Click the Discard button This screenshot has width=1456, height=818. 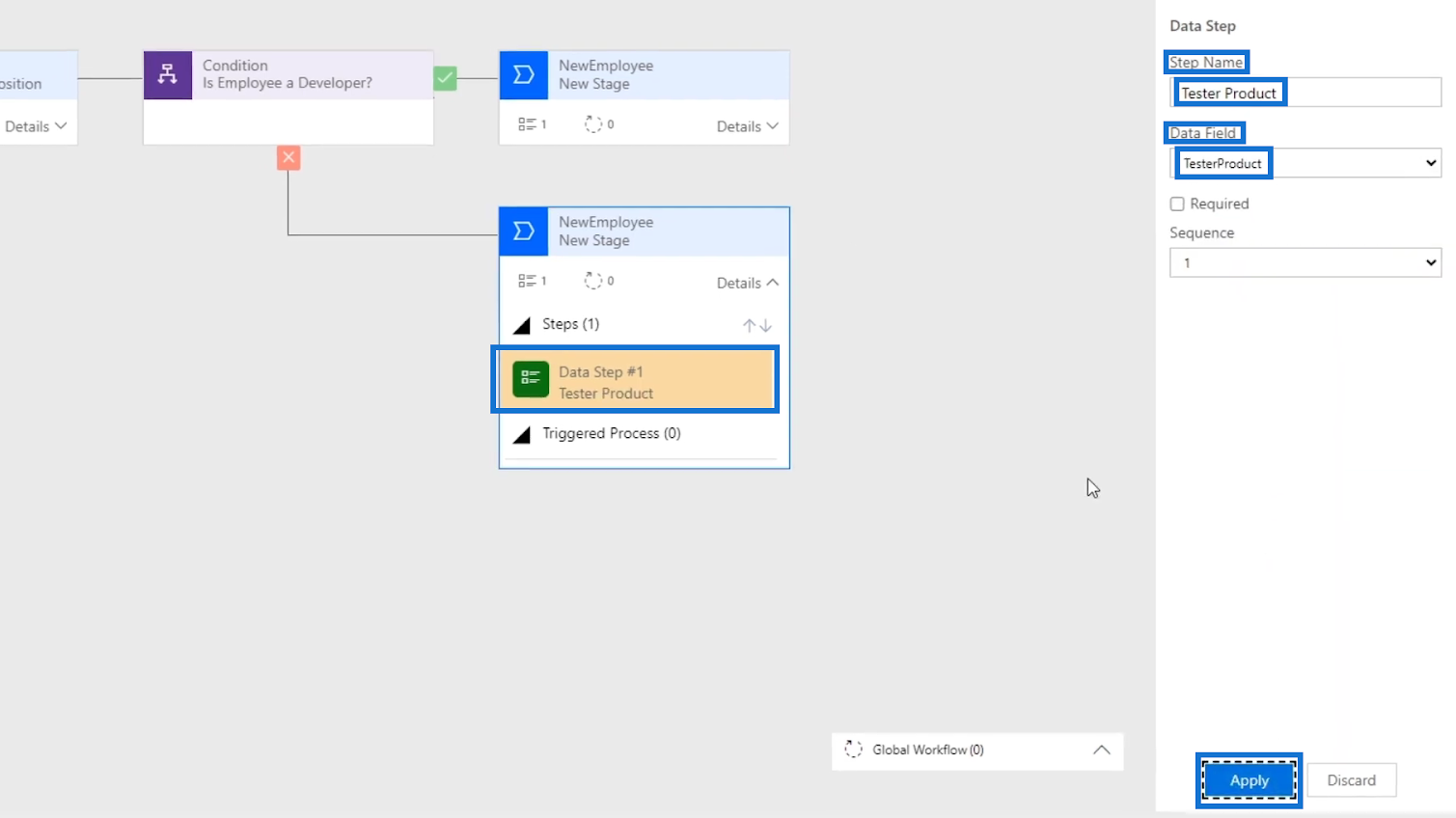coord(1351,780)
